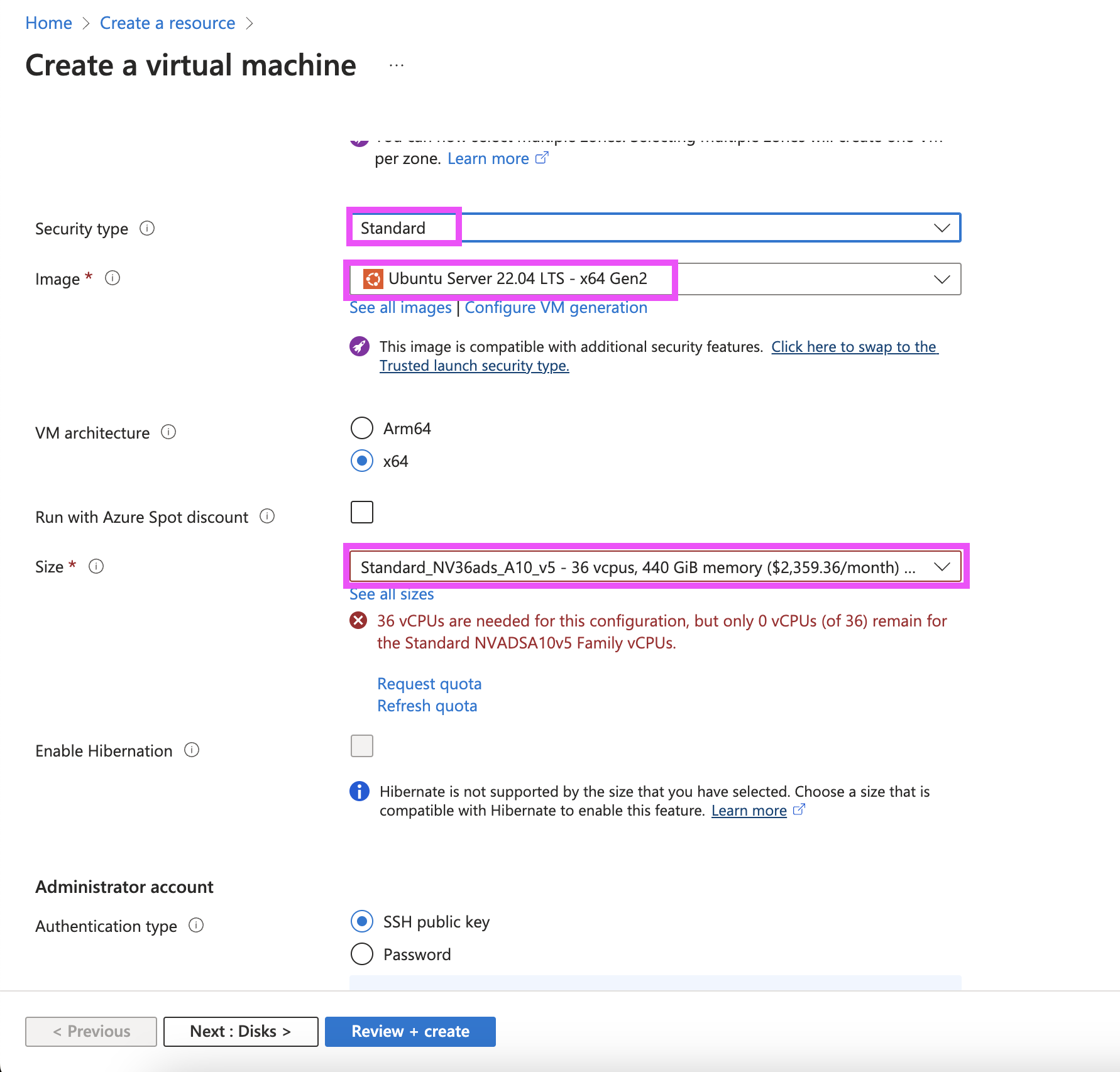This screenshot has width=1120, height=1072.
Task: Click Ubuntu logo in Image field
Action: click(373, 278)
